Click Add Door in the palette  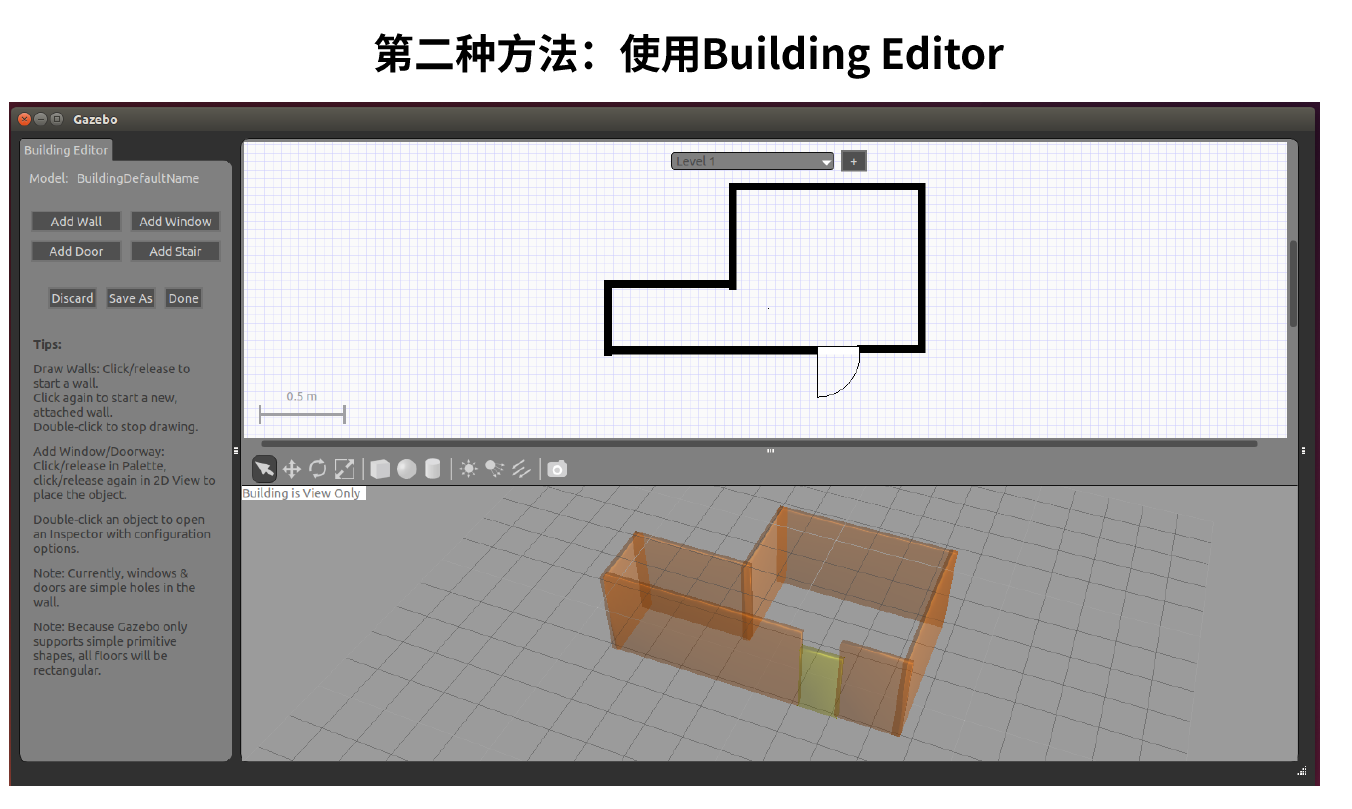pyautogui.click(x=76, y=251)
